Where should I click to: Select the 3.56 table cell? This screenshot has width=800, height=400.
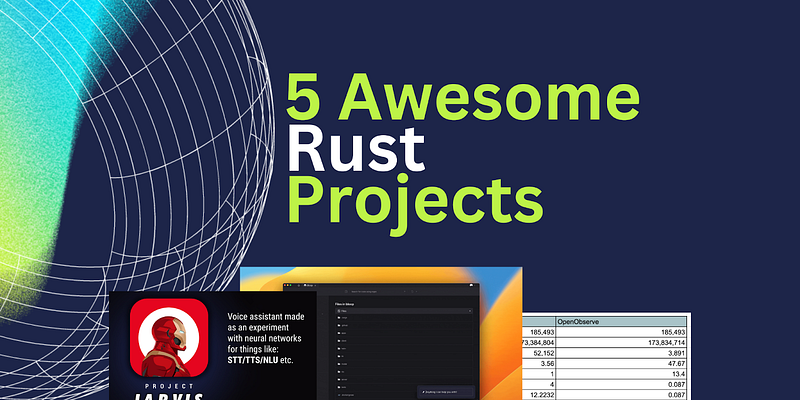tap(539, 363)
